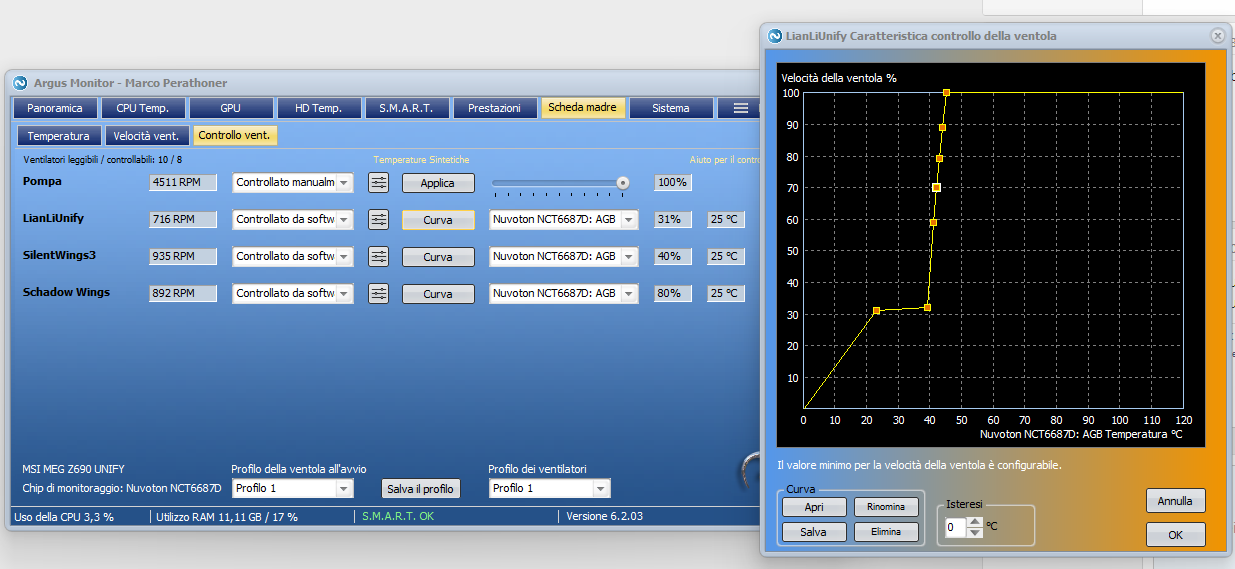Click Annulla in curve dialog
The height and width of the screenshot is (569, 1235).
(x=1176, y=500)
